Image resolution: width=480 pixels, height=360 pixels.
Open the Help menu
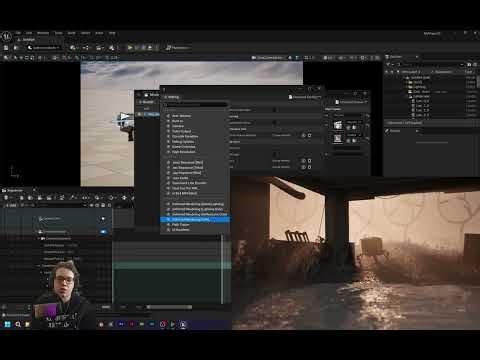112,33
